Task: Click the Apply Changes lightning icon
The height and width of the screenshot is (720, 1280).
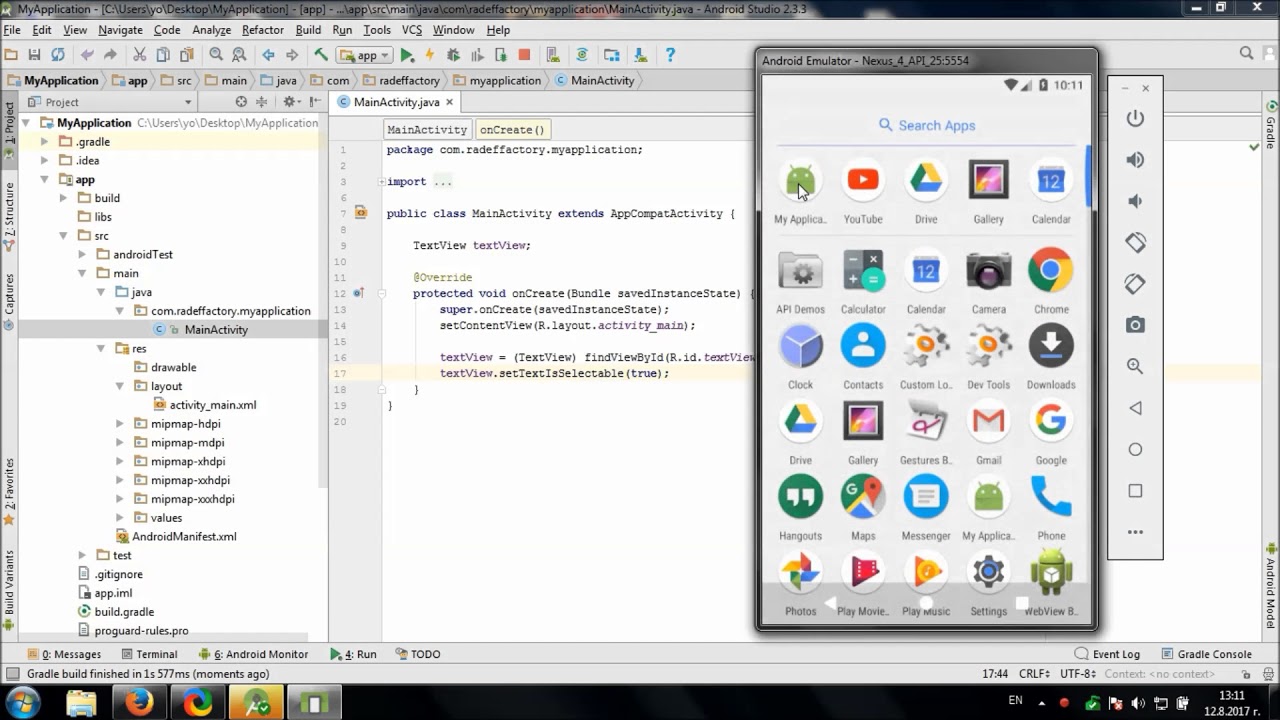Action: (430, 55)
